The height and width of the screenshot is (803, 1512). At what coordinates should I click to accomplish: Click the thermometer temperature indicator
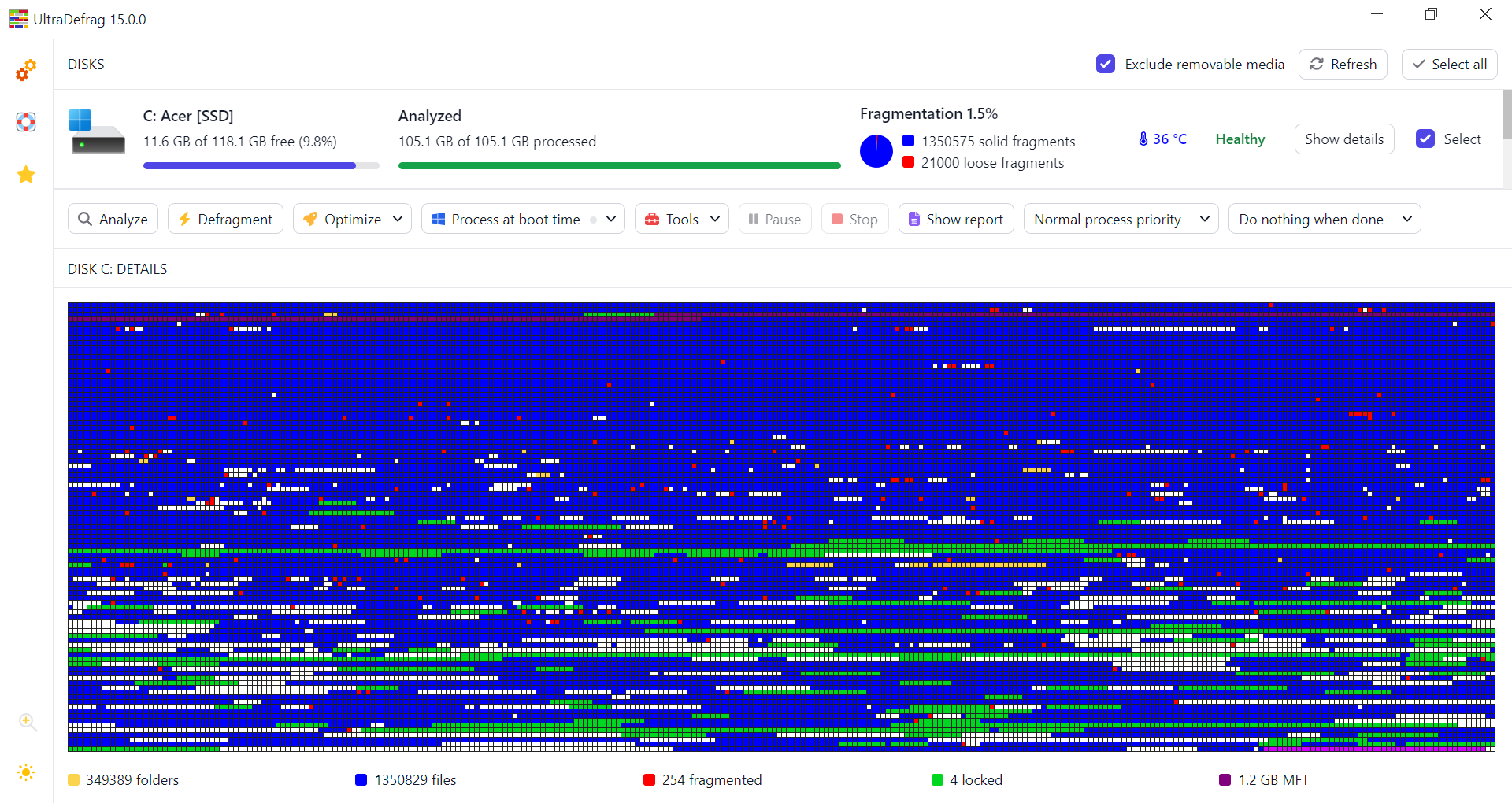point(1143,139)
